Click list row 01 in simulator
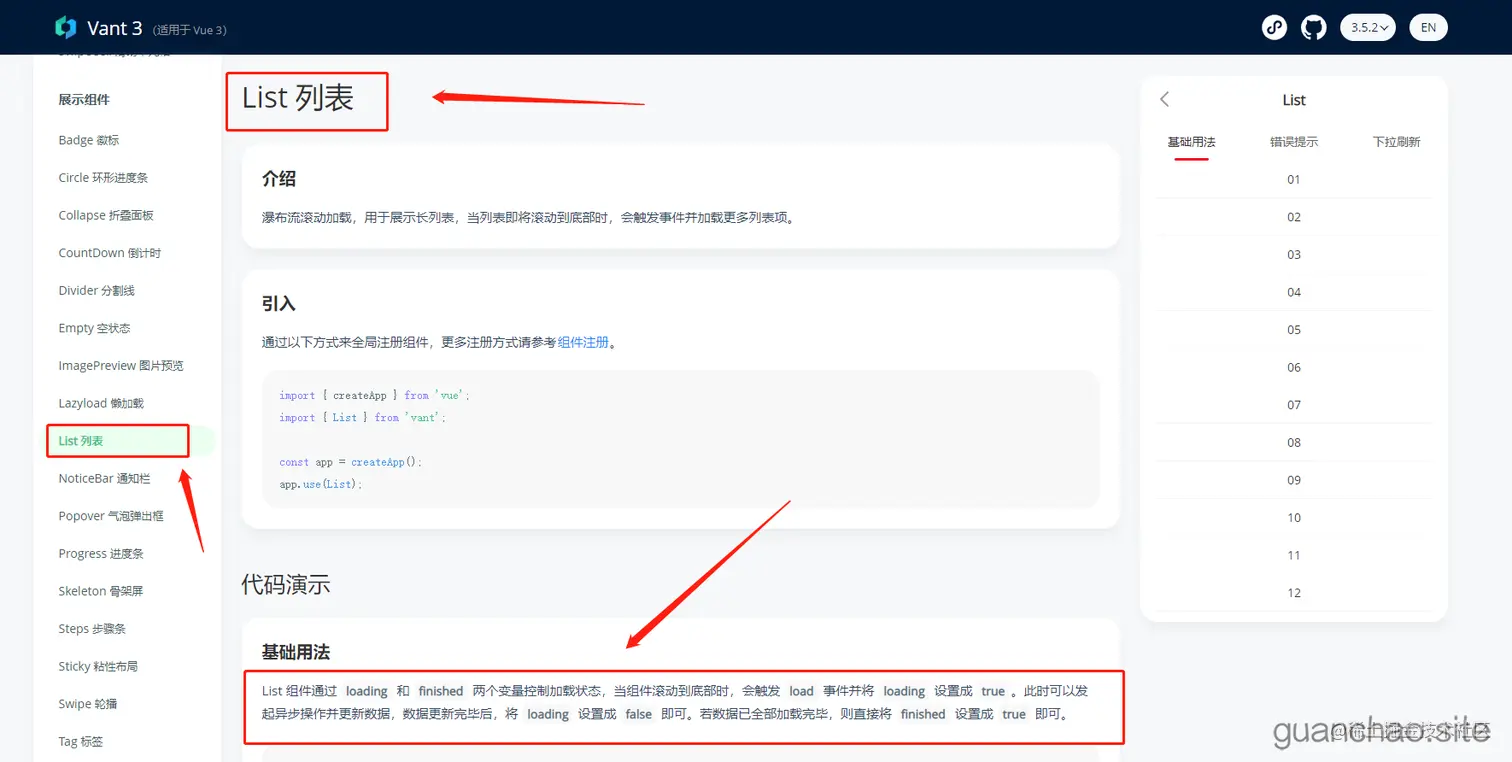This screenshot has width=1512, height=762. click(1294, 180)
